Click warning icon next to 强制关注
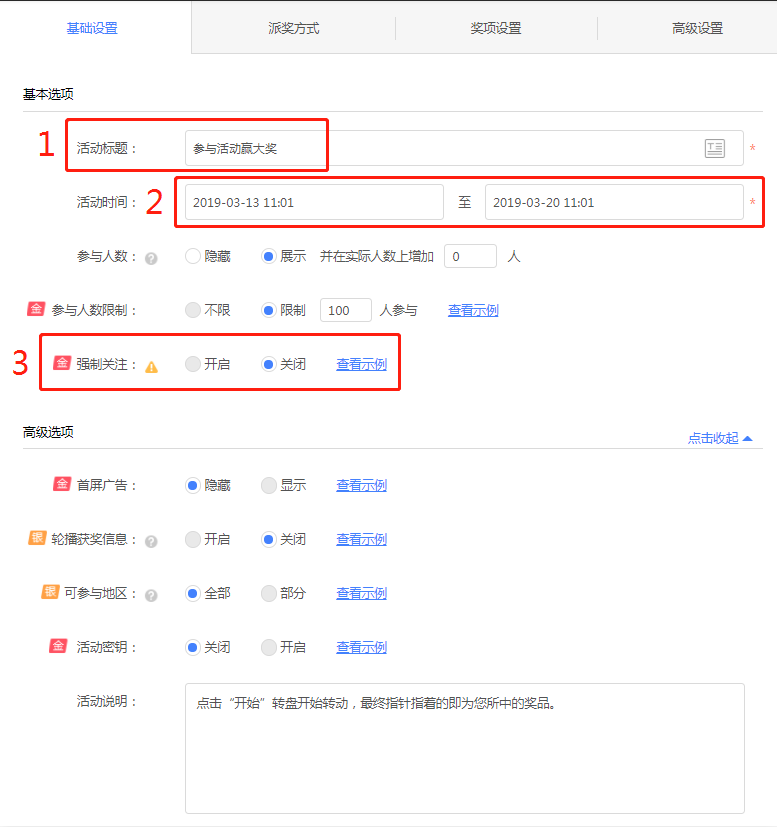777x827 pixels. [151, 367]
